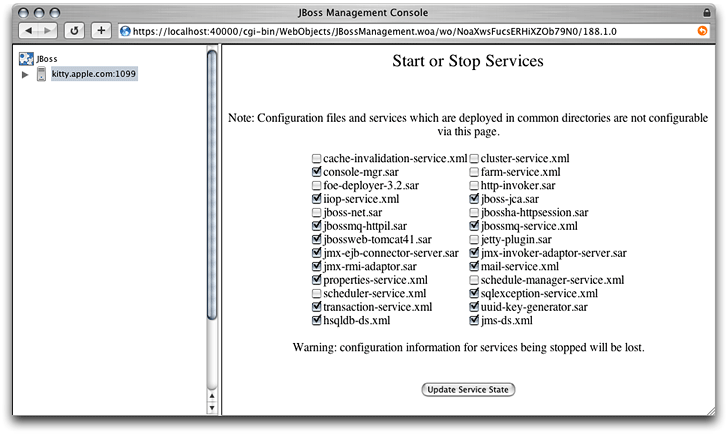
Task: Click the server icon beside kitty.apple.com:1099
Action: [41, 74]
